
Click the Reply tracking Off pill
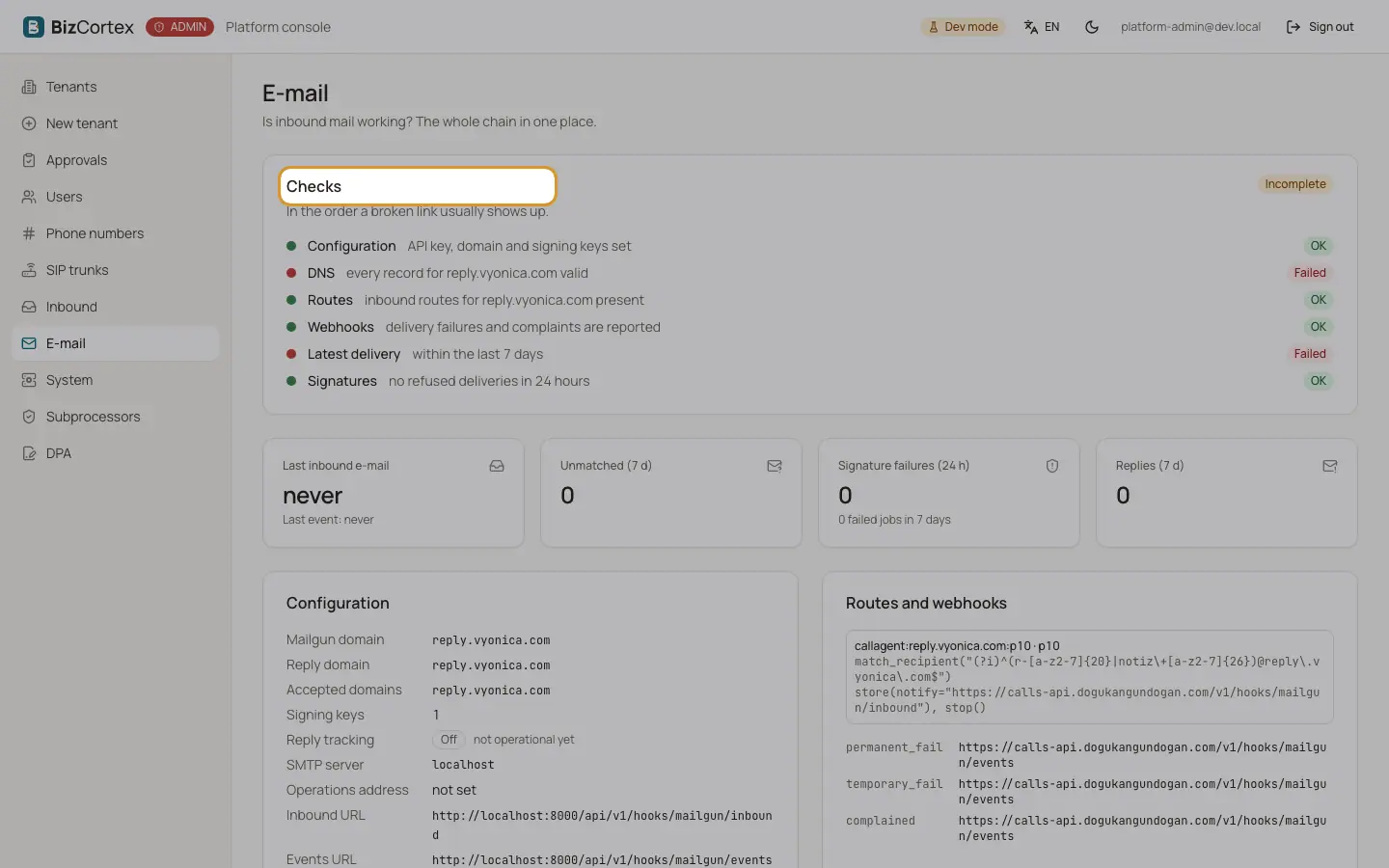pyautogui.click(x=449, y=740)
